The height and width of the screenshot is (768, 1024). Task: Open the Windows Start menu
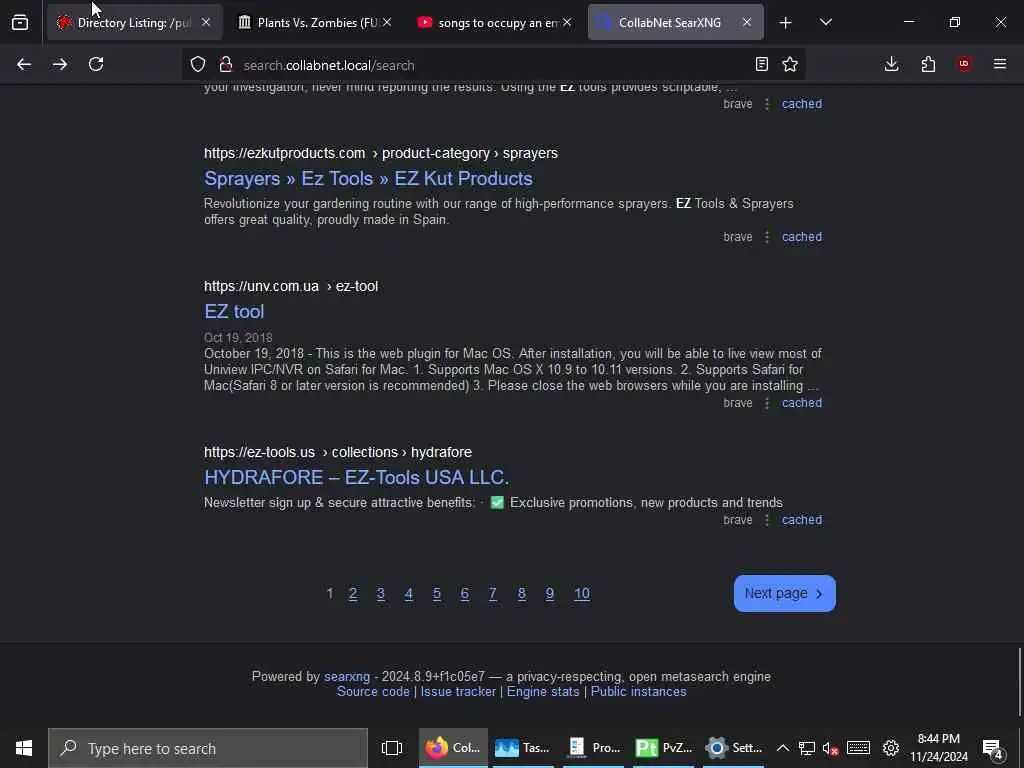[x=24, y=748]
